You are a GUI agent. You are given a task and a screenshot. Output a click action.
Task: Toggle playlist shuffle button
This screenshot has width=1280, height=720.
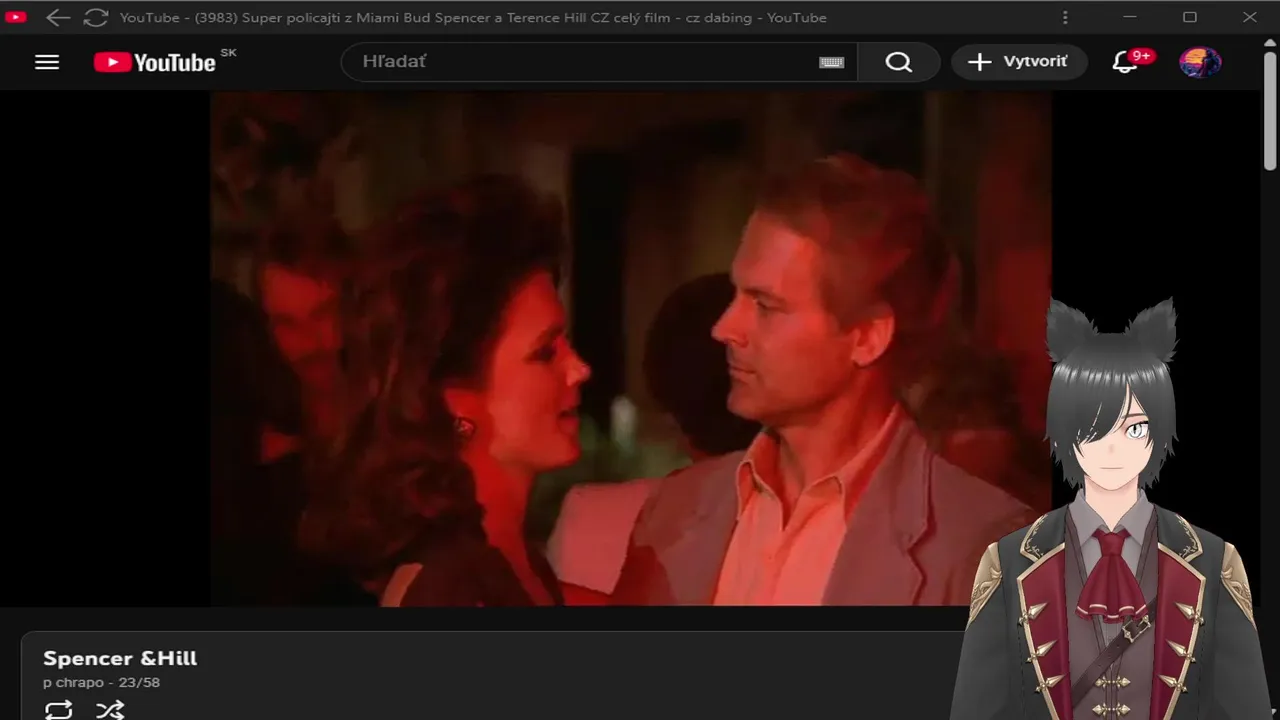tap(110, 710)
